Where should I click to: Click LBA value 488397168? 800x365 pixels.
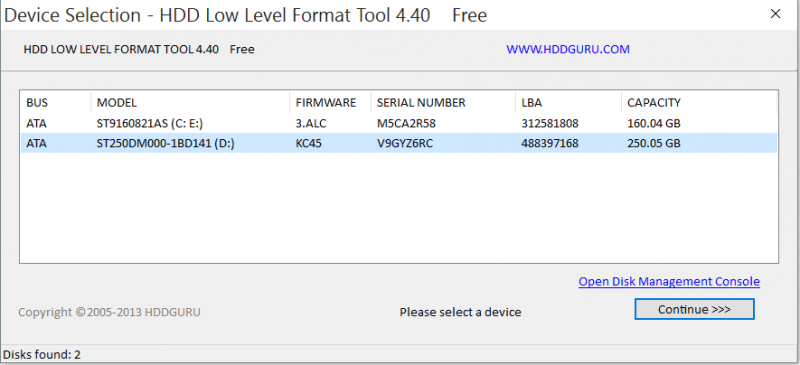click(550, 143)
